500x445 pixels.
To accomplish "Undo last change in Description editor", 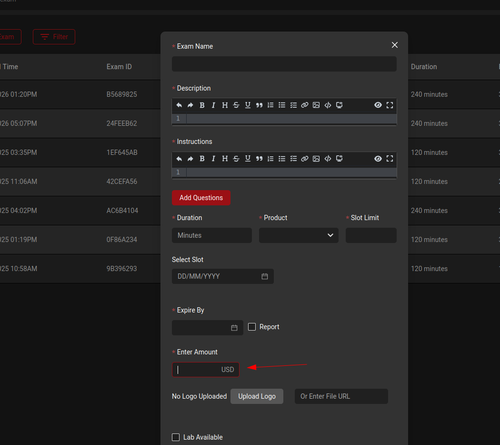I will click(x=179, y=105).
